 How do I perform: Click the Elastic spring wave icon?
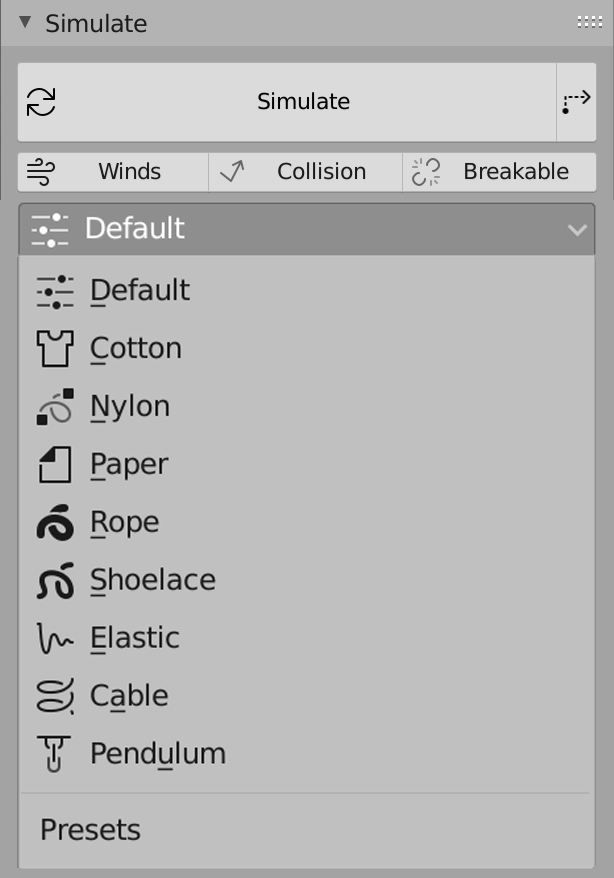coord(54,639)
